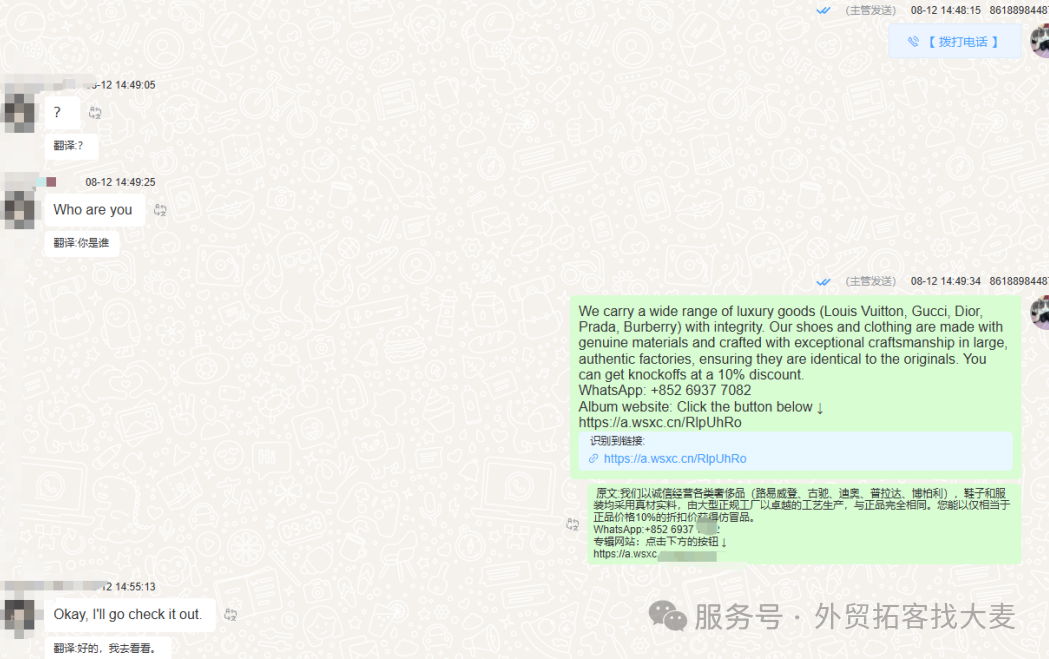
Task: Click contact avatar beside '?' message
Action: point(19,112)
